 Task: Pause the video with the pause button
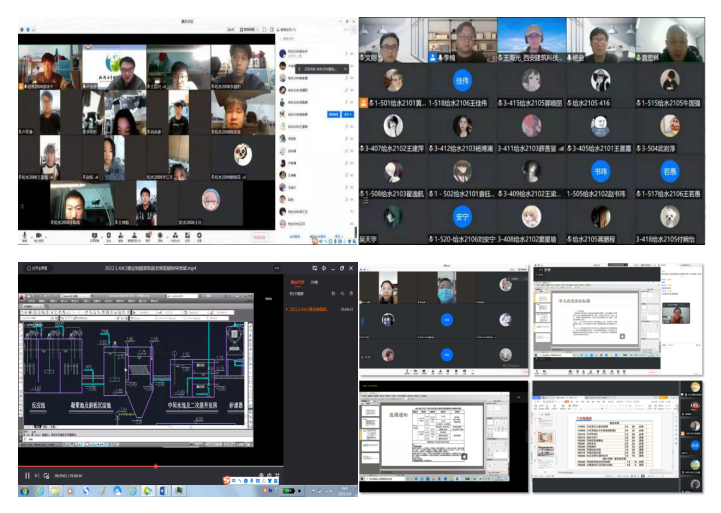point(27,475)
